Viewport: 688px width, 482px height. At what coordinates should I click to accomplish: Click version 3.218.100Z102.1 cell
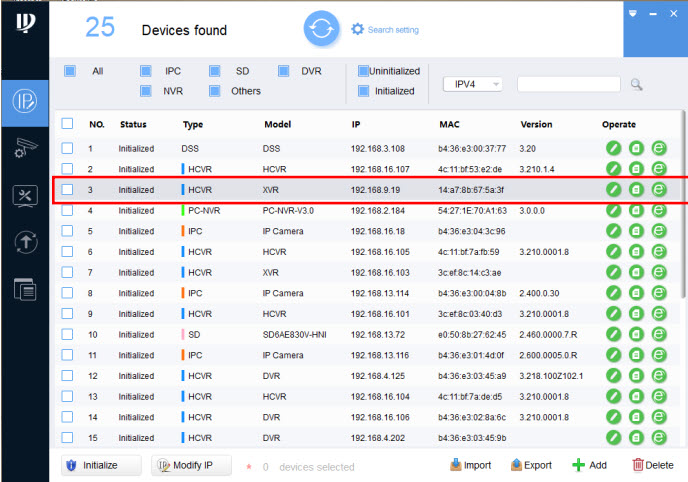551,376
